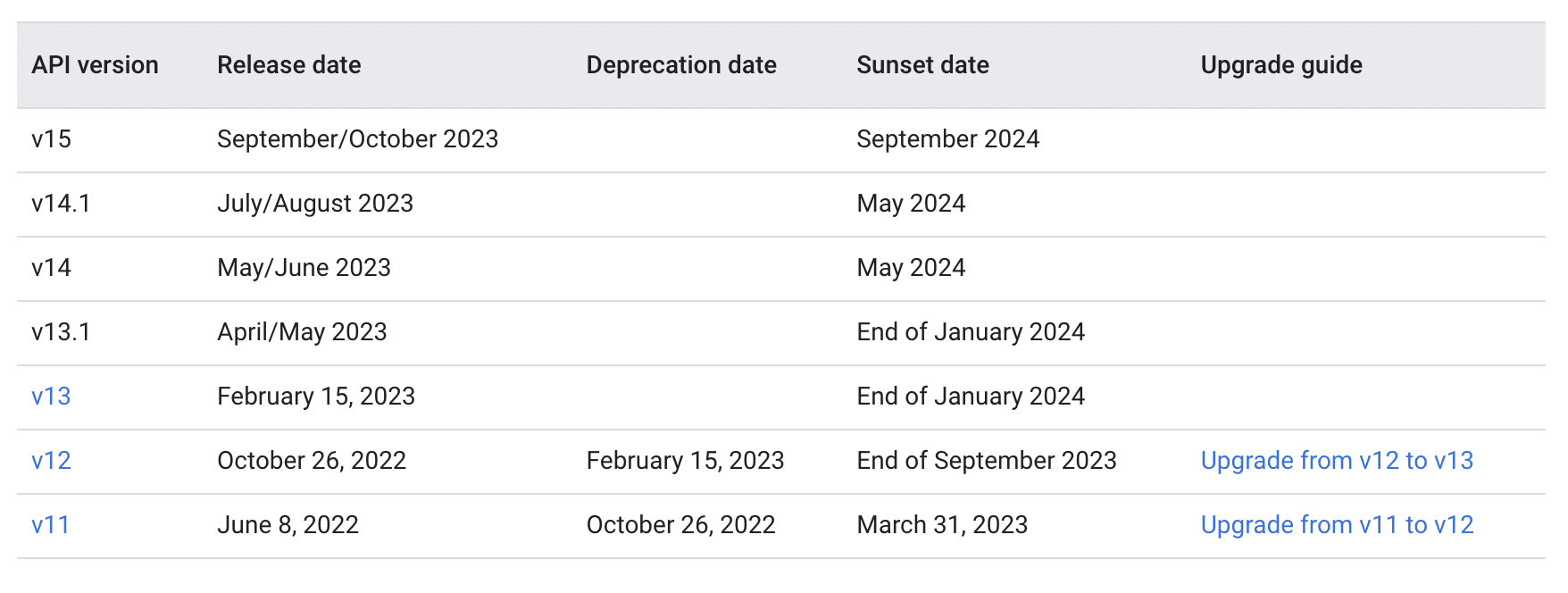Click 'September/October 2023' release date cell

click(x=357, y=139)
